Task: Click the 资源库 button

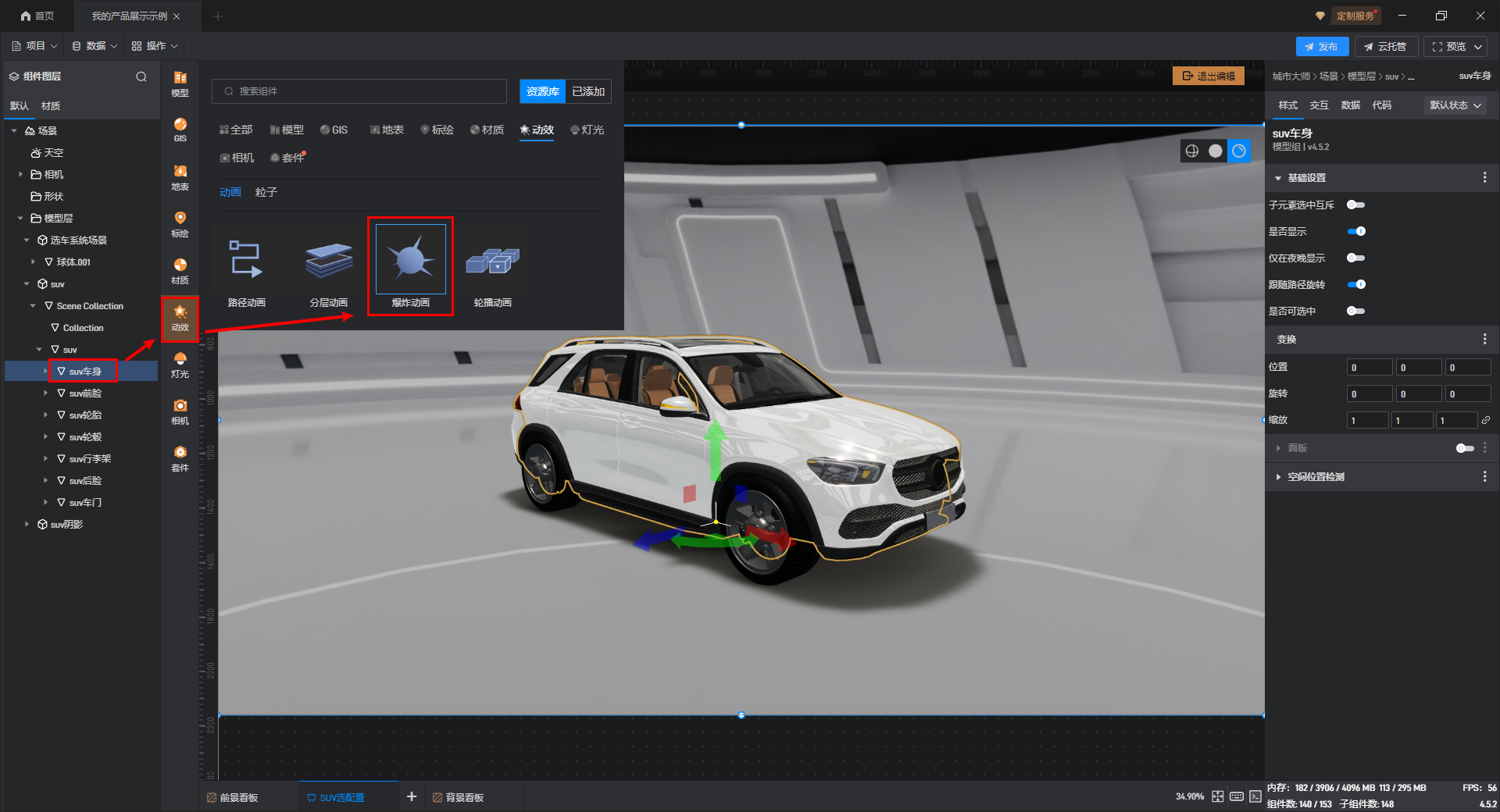Action: pyautogui.click(x=543, y=91)
